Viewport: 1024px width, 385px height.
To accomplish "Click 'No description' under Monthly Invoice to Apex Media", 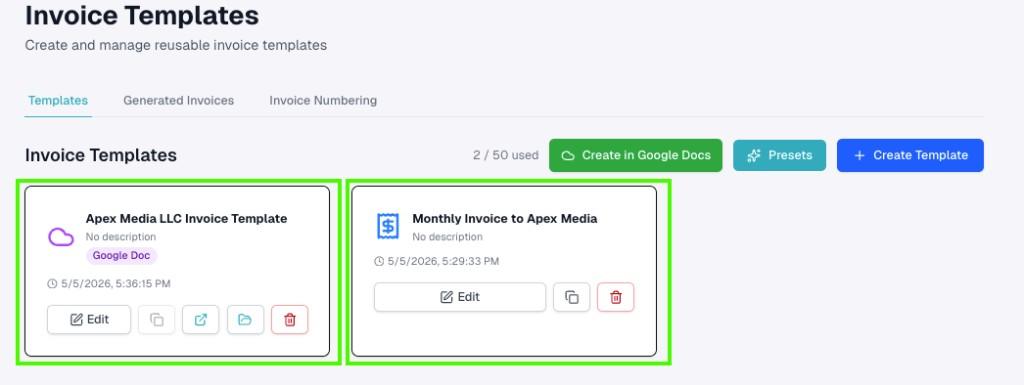I will point(447,237).
